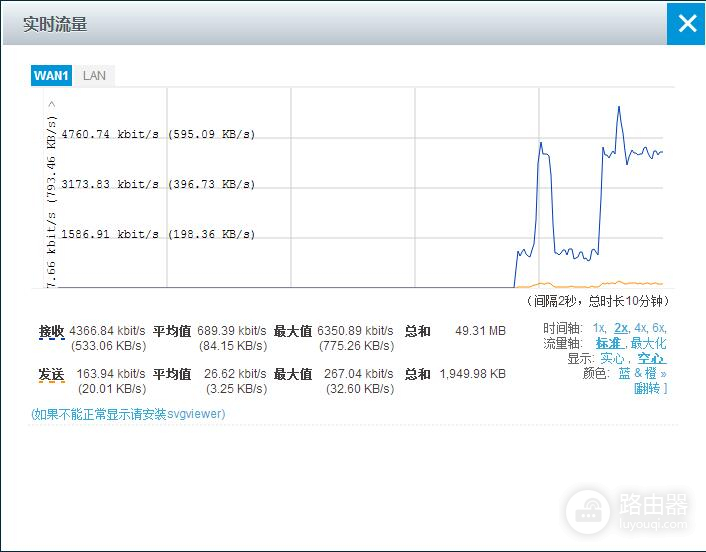Click the 1586.91 kbit/s axis label

110,235
